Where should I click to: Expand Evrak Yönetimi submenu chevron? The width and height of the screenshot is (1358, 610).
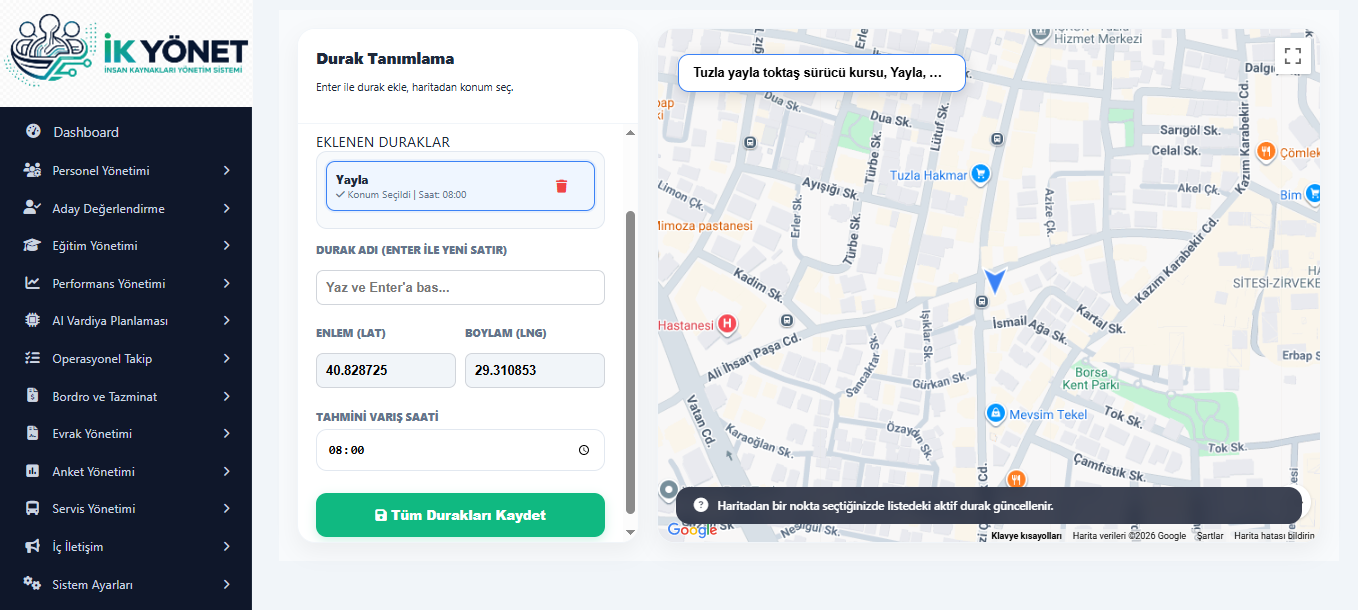[x=227, y=434]
